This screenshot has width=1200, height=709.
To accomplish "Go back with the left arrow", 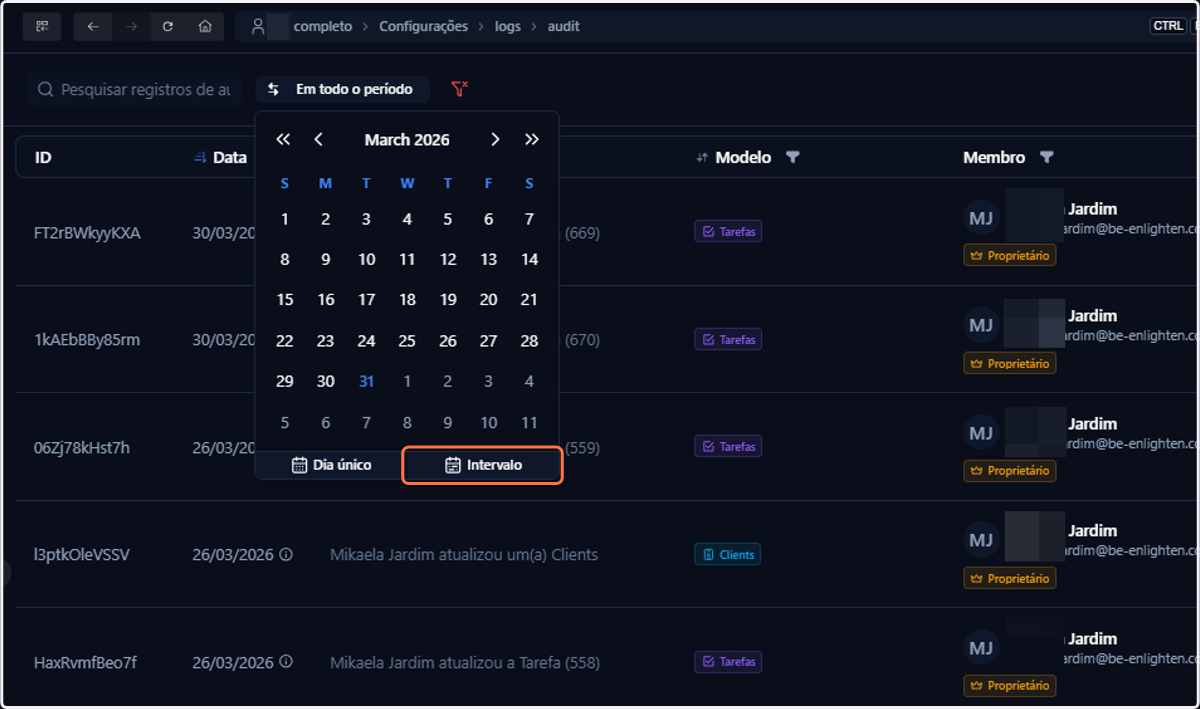I will pyautogui.click(x=93, y=27).
